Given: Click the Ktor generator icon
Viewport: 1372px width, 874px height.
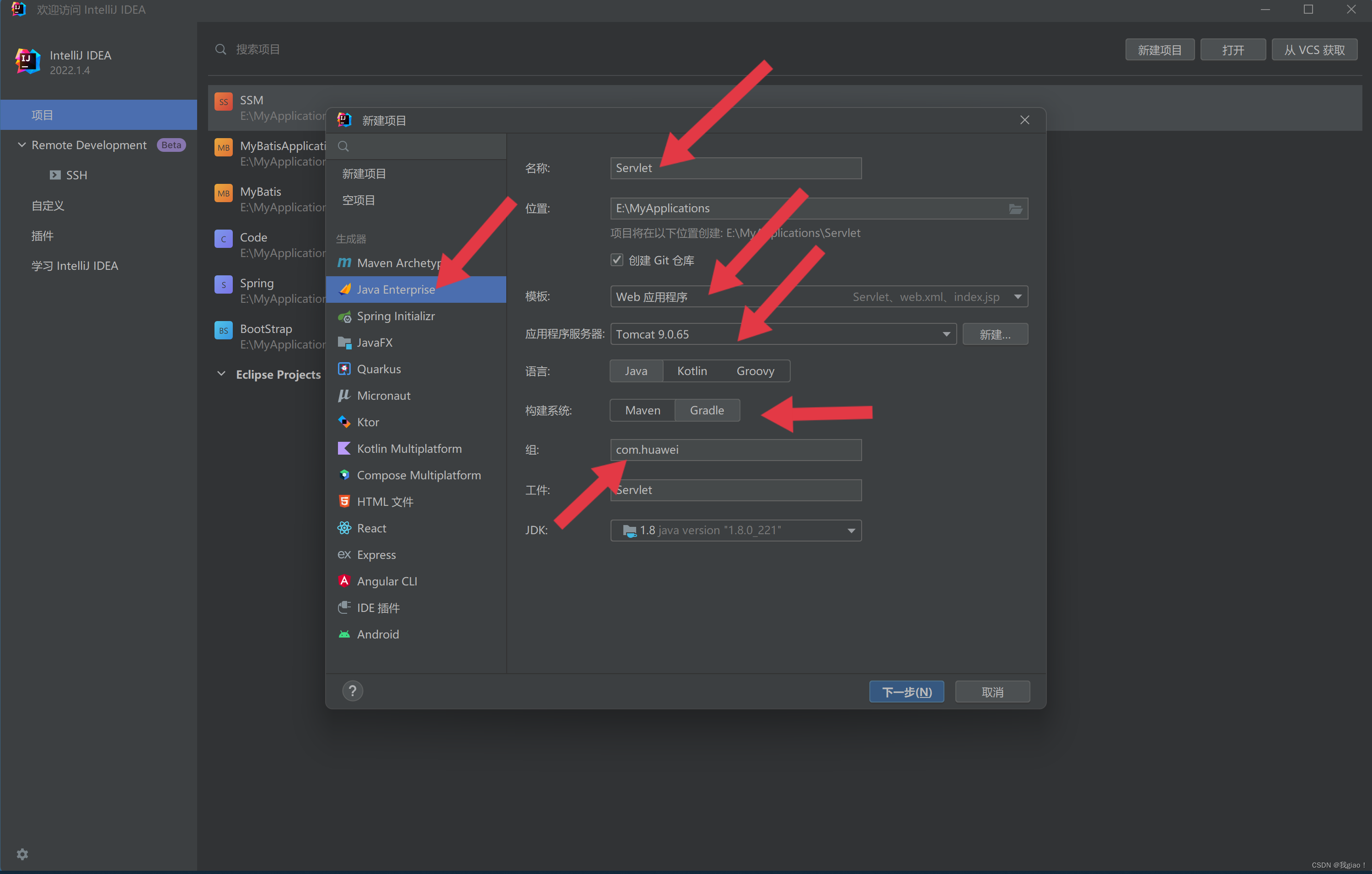Looking at the screenshot, I should [x=344, y=422].
